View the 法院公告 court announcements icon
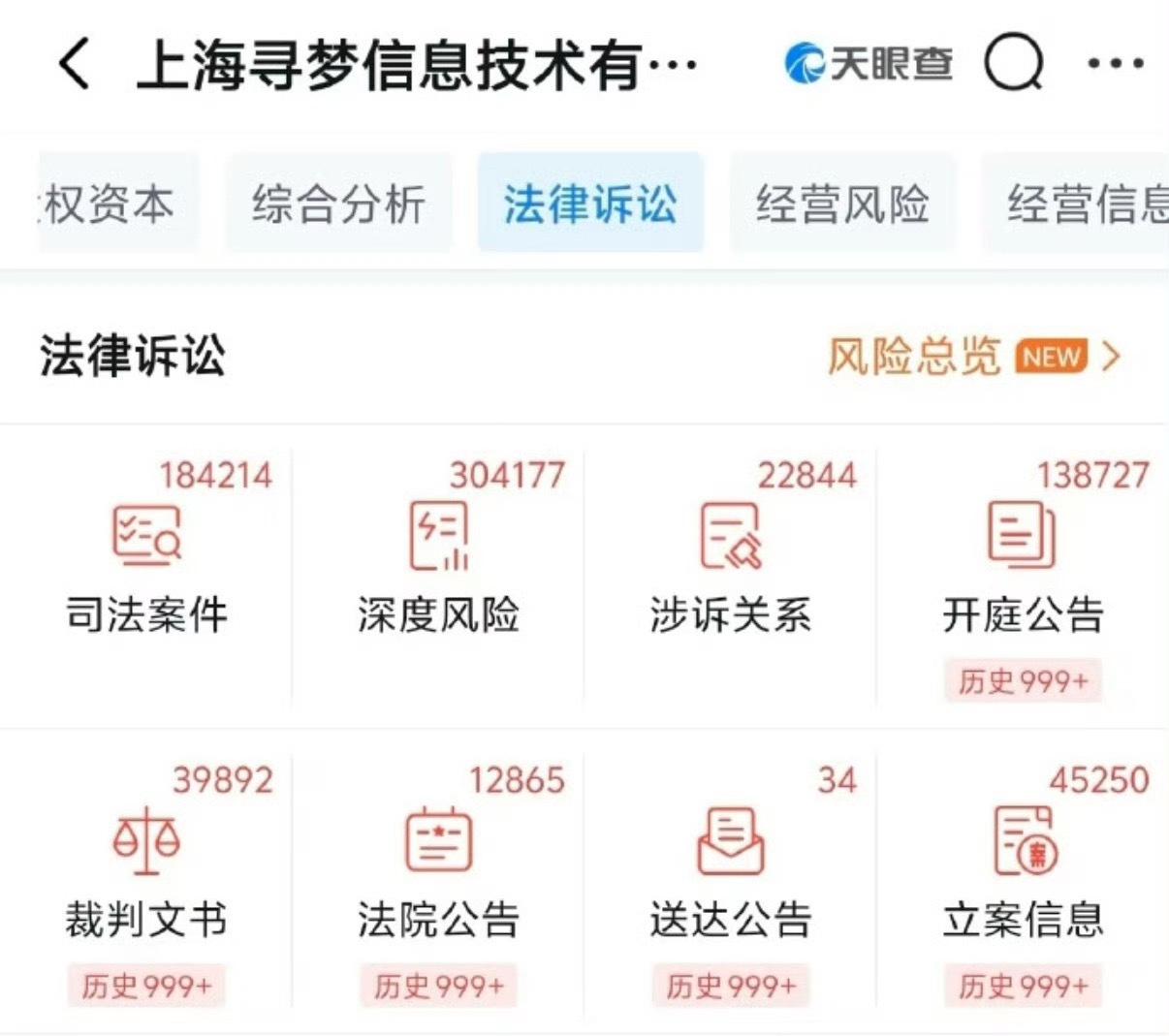1169x1036 pixels. click(437, 841)
